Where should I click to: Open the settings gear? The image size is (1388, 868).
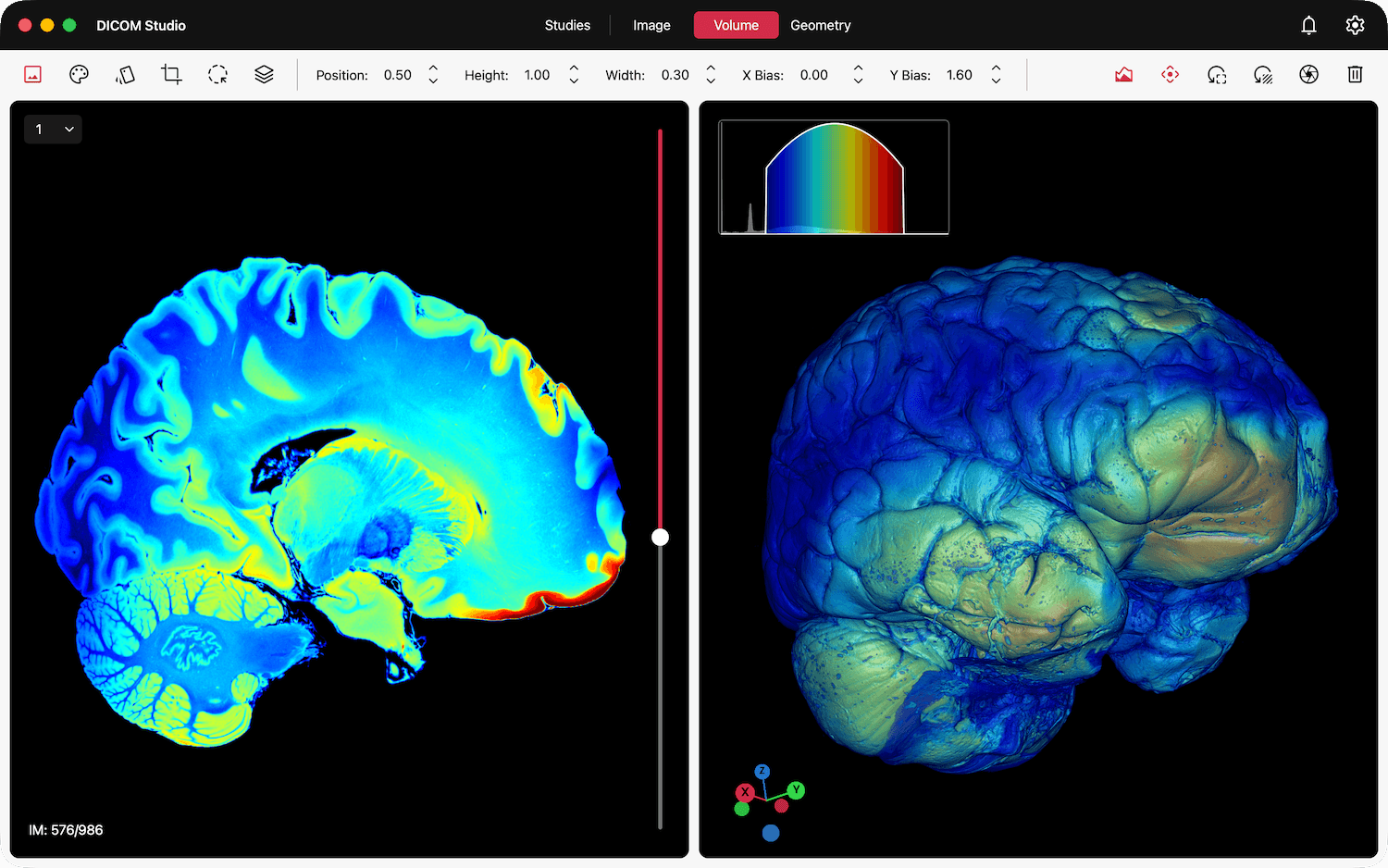tap(1355, 25)
